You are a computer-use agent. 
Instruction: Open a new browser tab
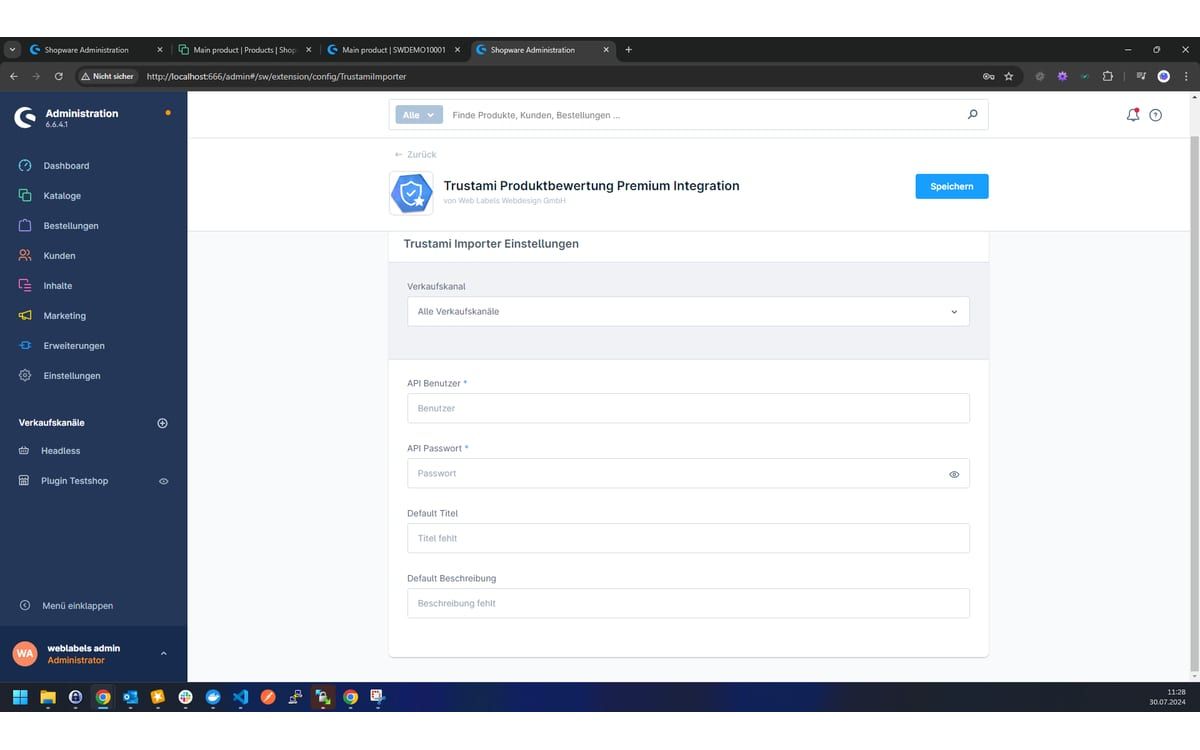(x=628, y=50)
